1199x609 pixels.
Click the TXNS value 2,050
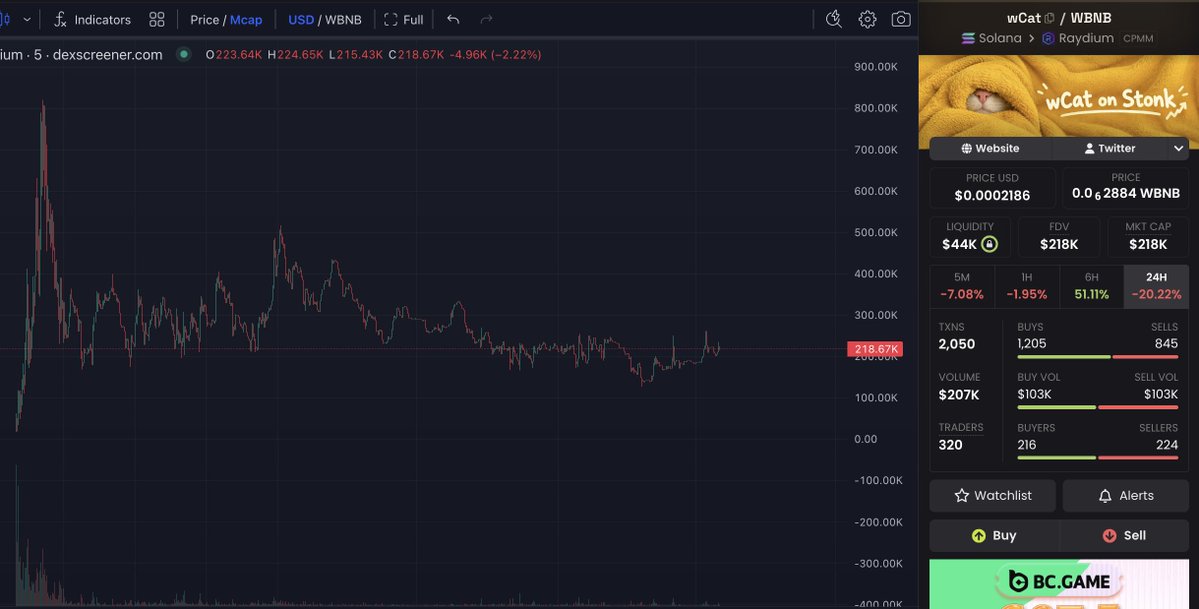tap(957, 344)
